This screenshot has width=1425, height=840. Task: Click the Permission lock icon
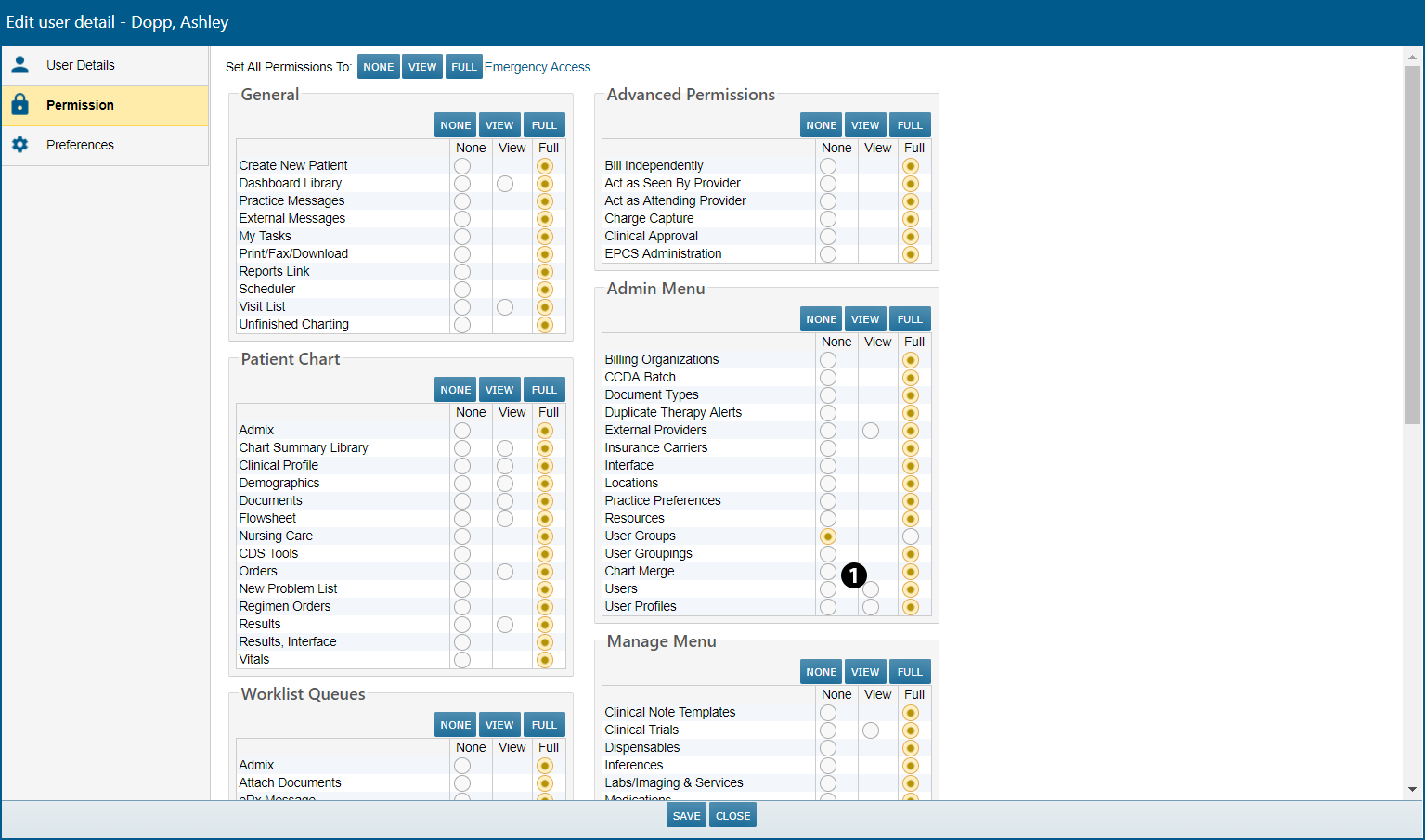coord(19,105)
